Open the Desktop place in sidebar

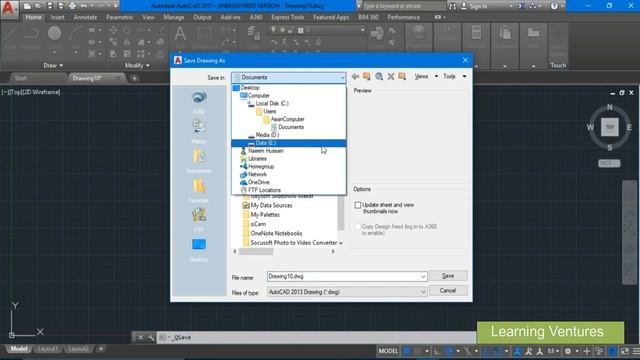point(199,250)
